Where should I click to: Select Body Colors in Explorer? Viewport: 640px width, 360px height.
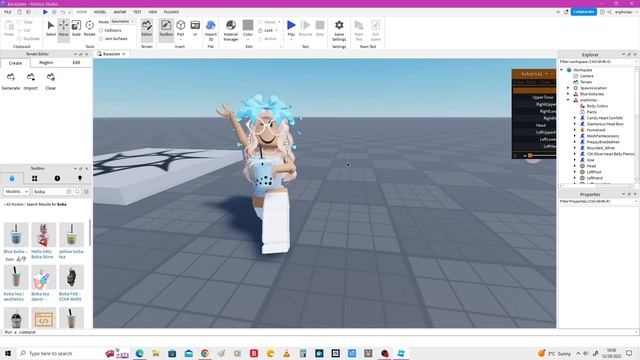click(x=597, y=106)
